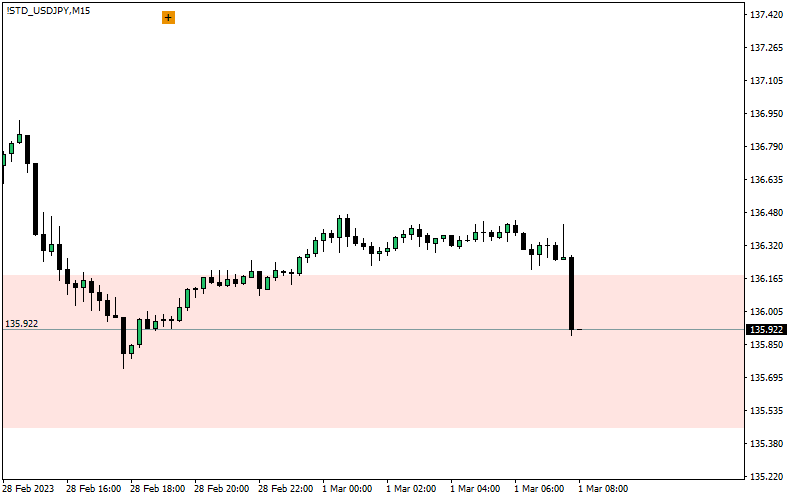This screenshot has height=500, width=790.
Task: Click the 135.922 label at line's left end
Action: (x=22, y=323)
